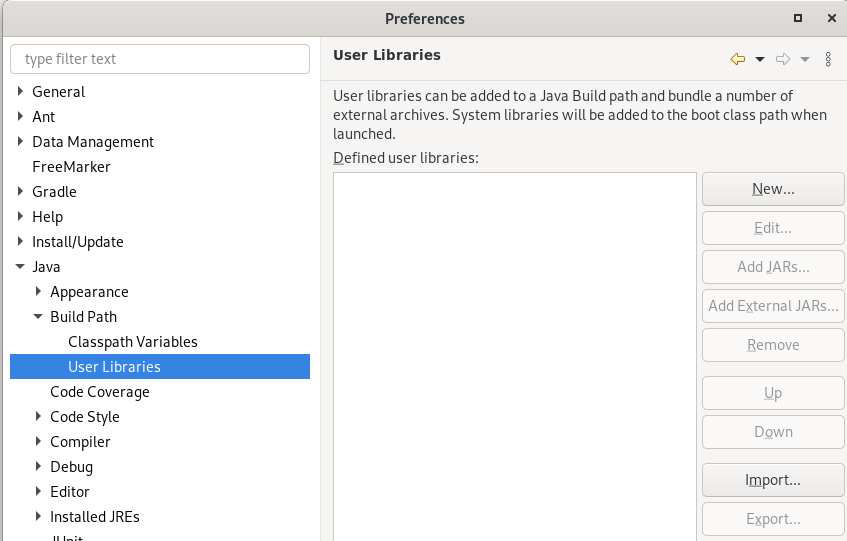Select the Code Coverage page
This screenshot has width=847, height=541.
(x=100, y=392)
